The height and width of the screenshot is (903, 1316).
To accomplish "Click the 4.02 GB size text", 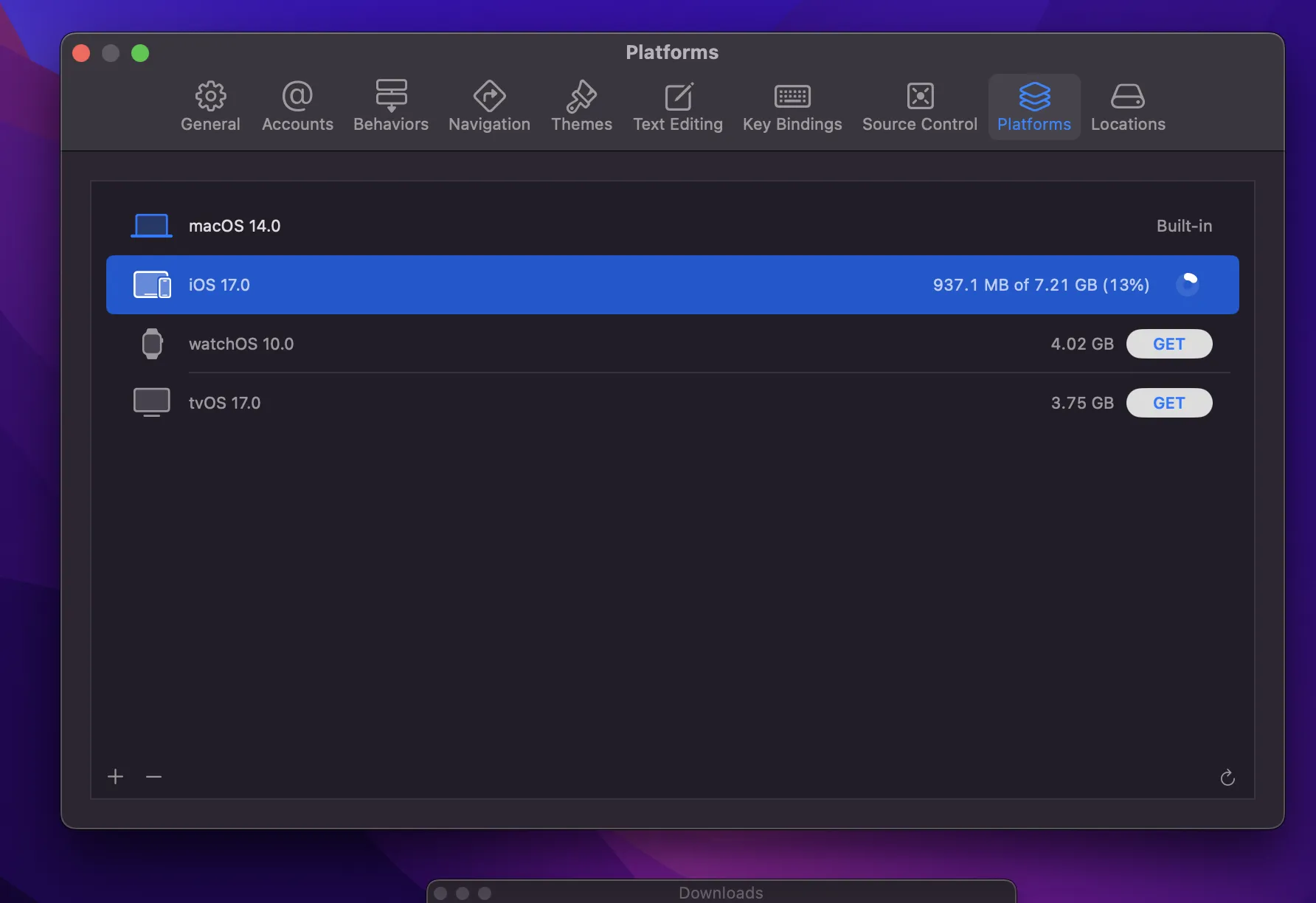I will tap(1082, 344).
